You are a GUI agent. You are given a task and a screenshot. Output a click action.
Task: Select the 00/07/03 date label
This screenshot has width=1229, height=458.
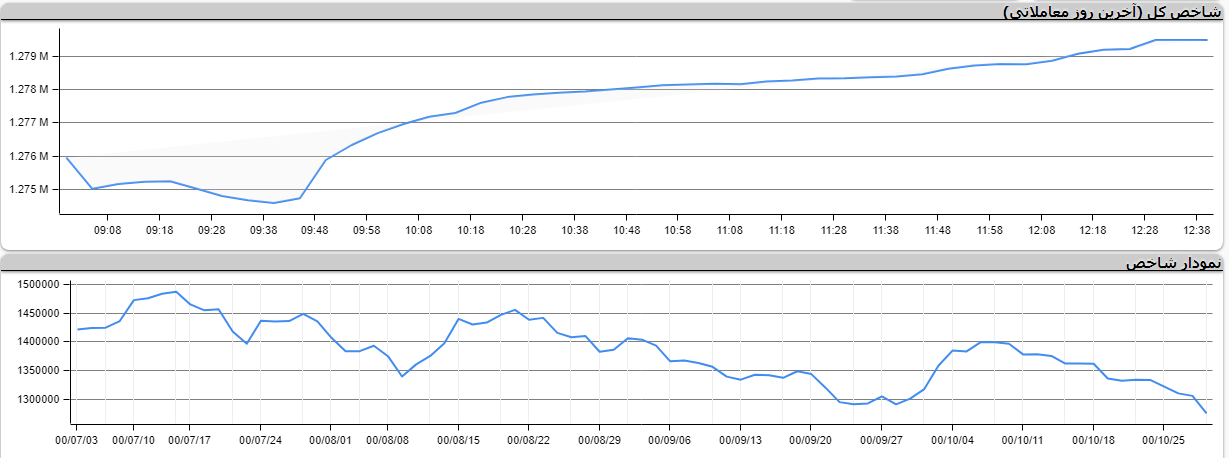click(77, 439)
